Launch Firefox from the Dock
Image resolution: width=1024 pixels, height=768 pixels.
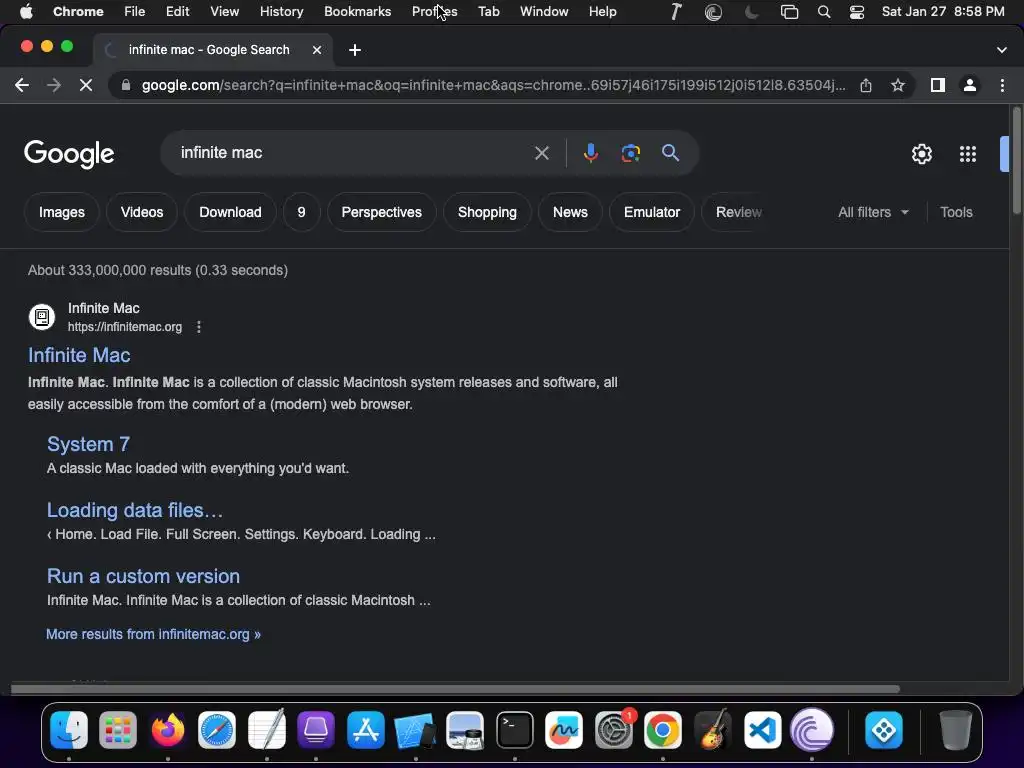[x=168, y=729]
